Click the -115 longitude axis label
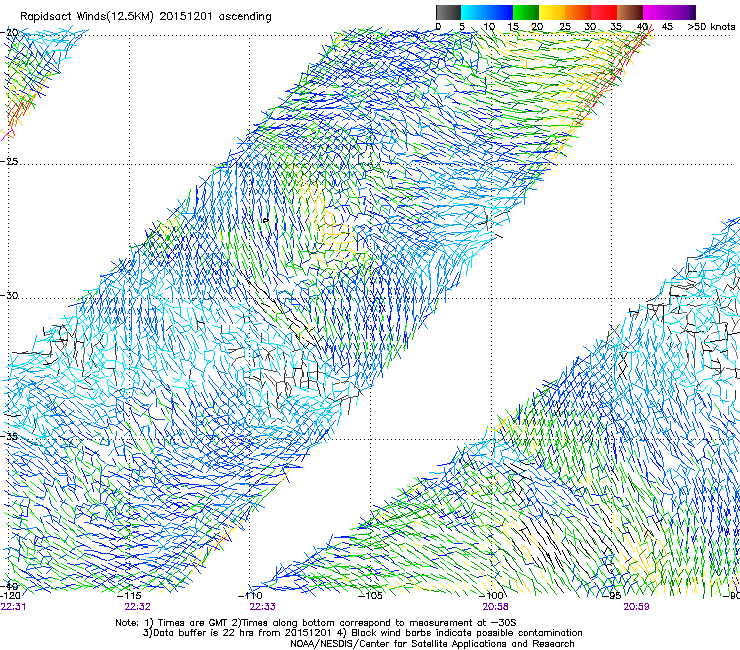Image resolution: width=740 pixels, height=650 pixels. pos(130,595)
